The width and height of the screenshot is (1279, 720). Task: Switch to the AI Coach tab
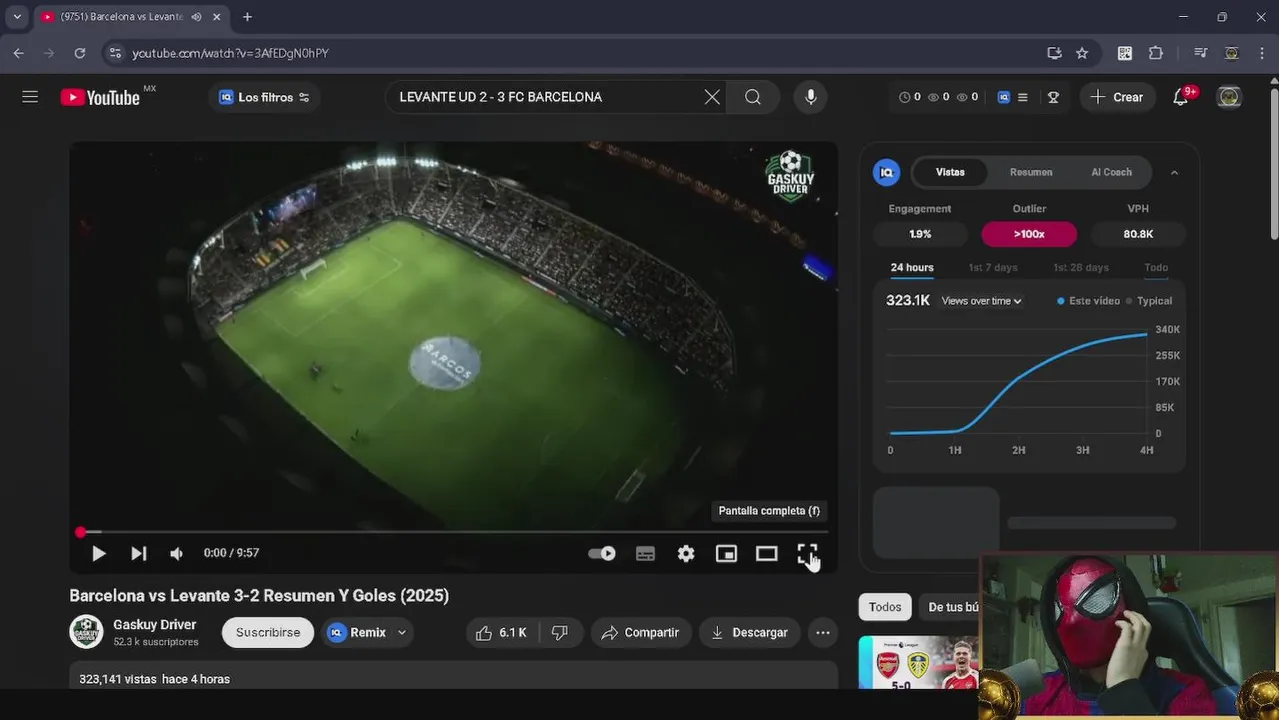click(x=1111, y=172)
